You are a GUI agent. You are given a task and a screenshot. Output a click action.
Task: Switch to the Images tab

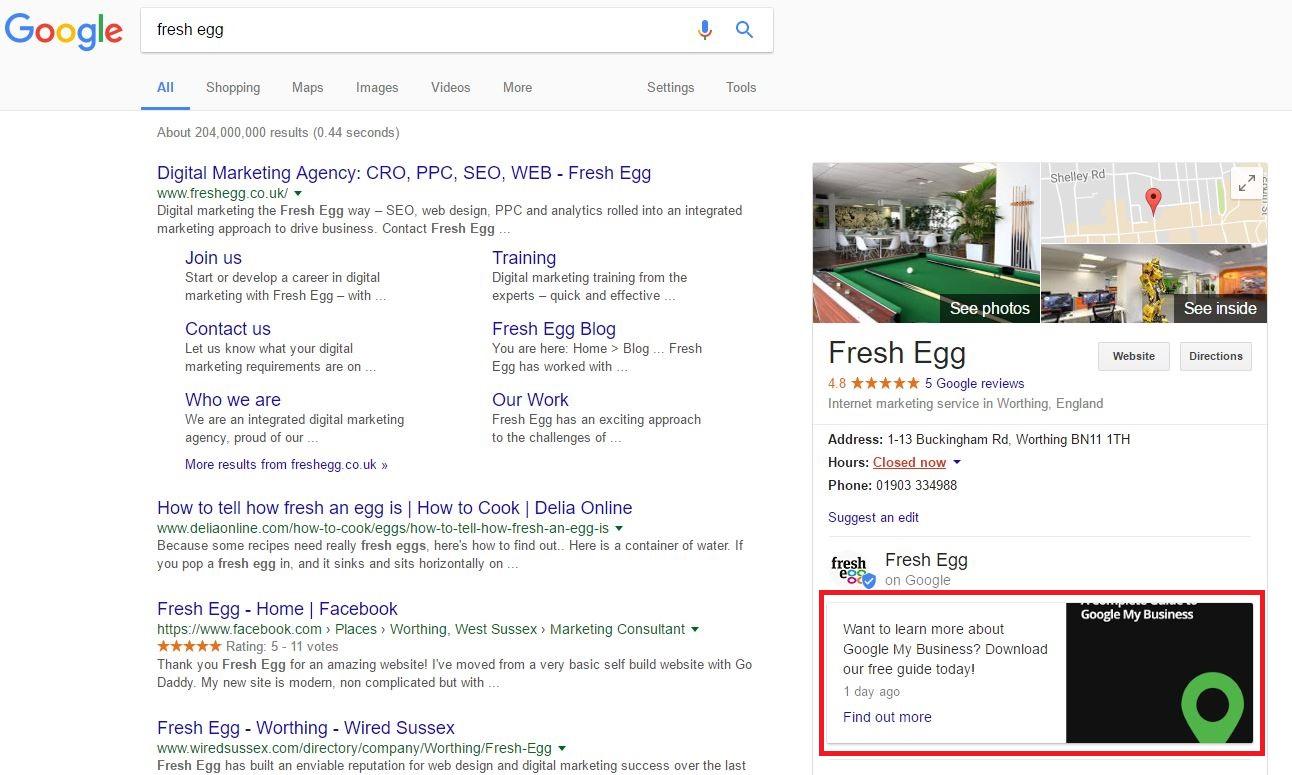coord(377,88)
